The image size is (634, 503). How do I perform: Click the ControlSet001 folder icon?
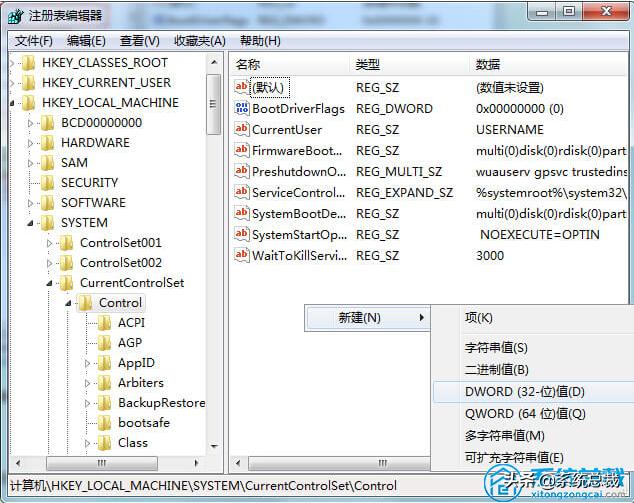click(x=66, y=243)
